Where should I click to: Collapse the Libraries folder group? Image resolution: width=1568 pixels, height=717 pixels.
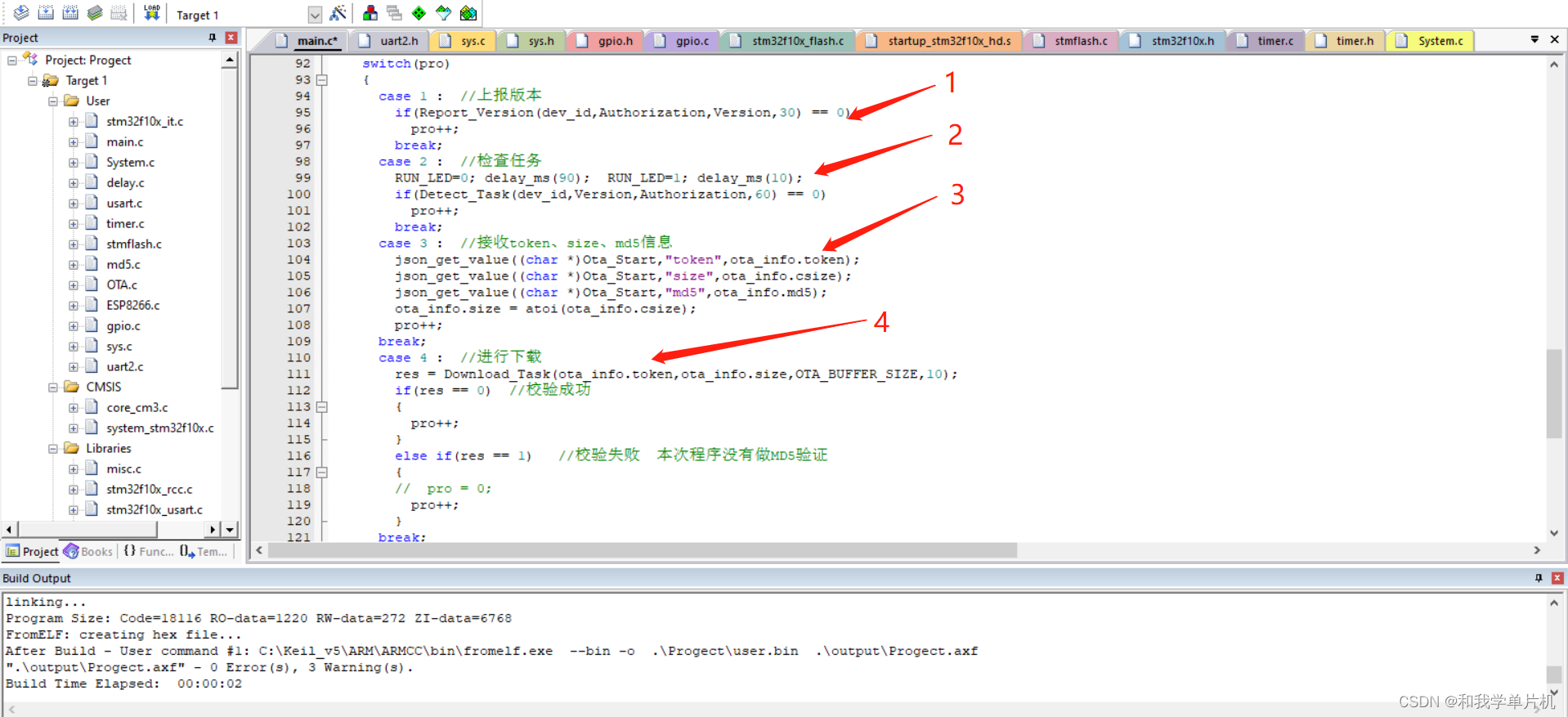pos(53,449)
